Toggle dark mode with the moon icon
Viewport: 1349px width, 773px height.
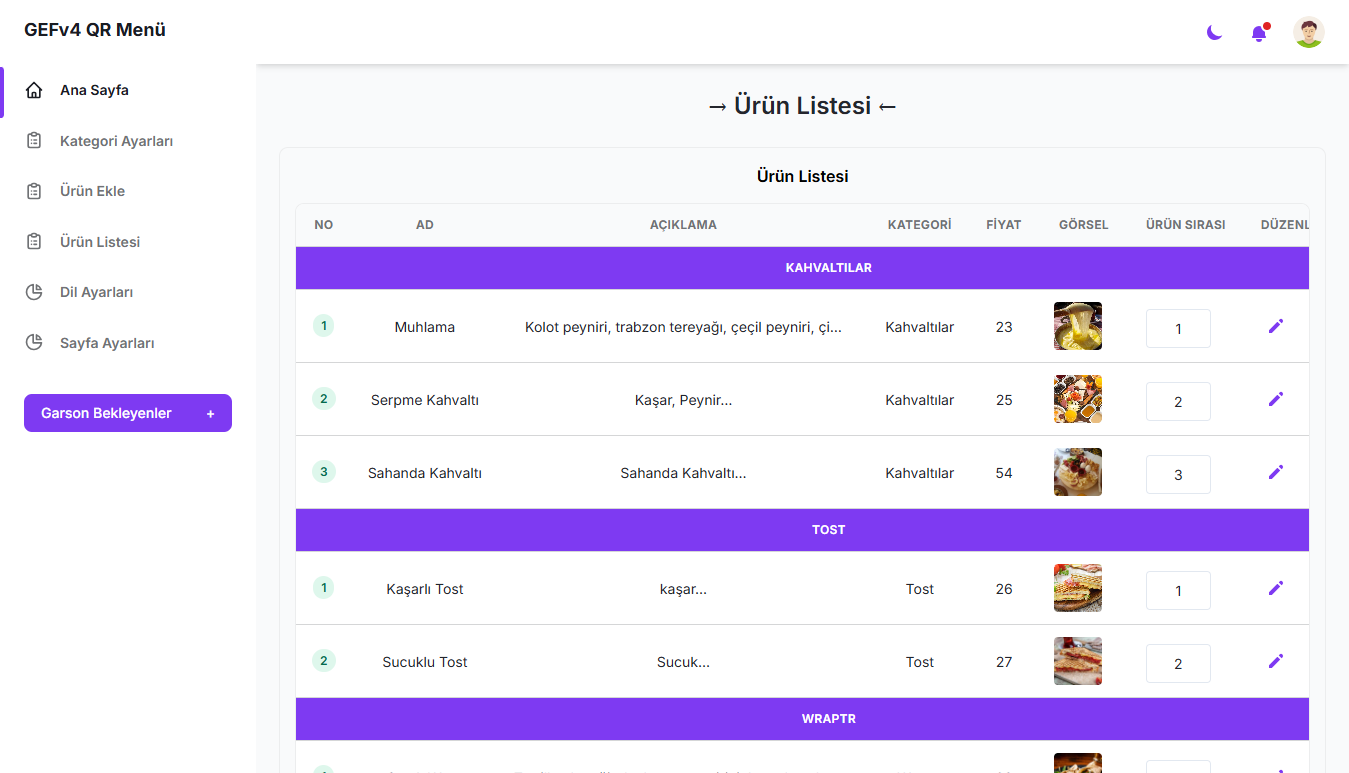1214,33
